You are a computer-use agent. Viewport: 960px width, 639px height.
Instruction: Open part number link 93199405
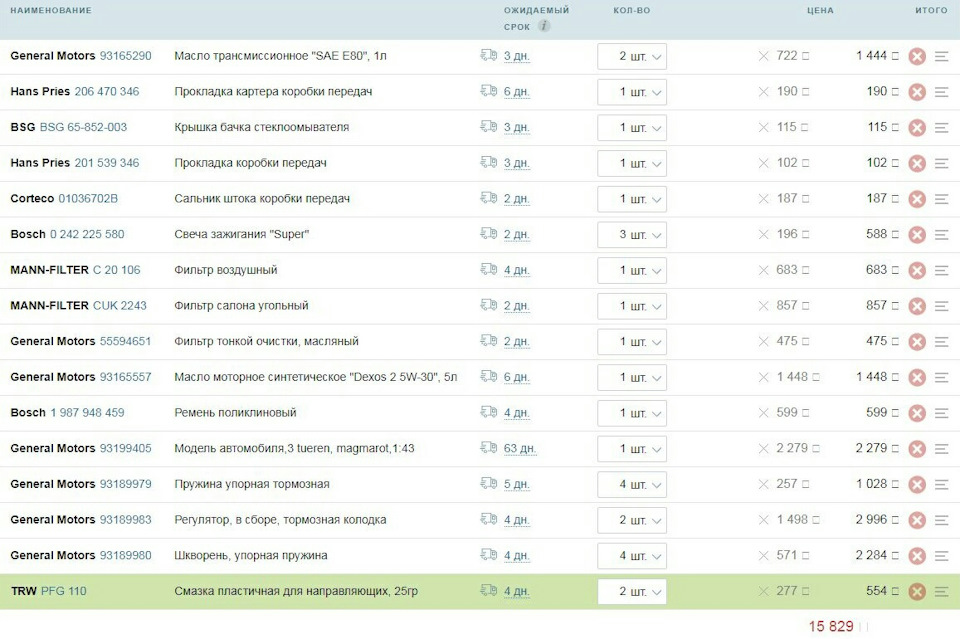pyautogui.click(x=126, y=448)
